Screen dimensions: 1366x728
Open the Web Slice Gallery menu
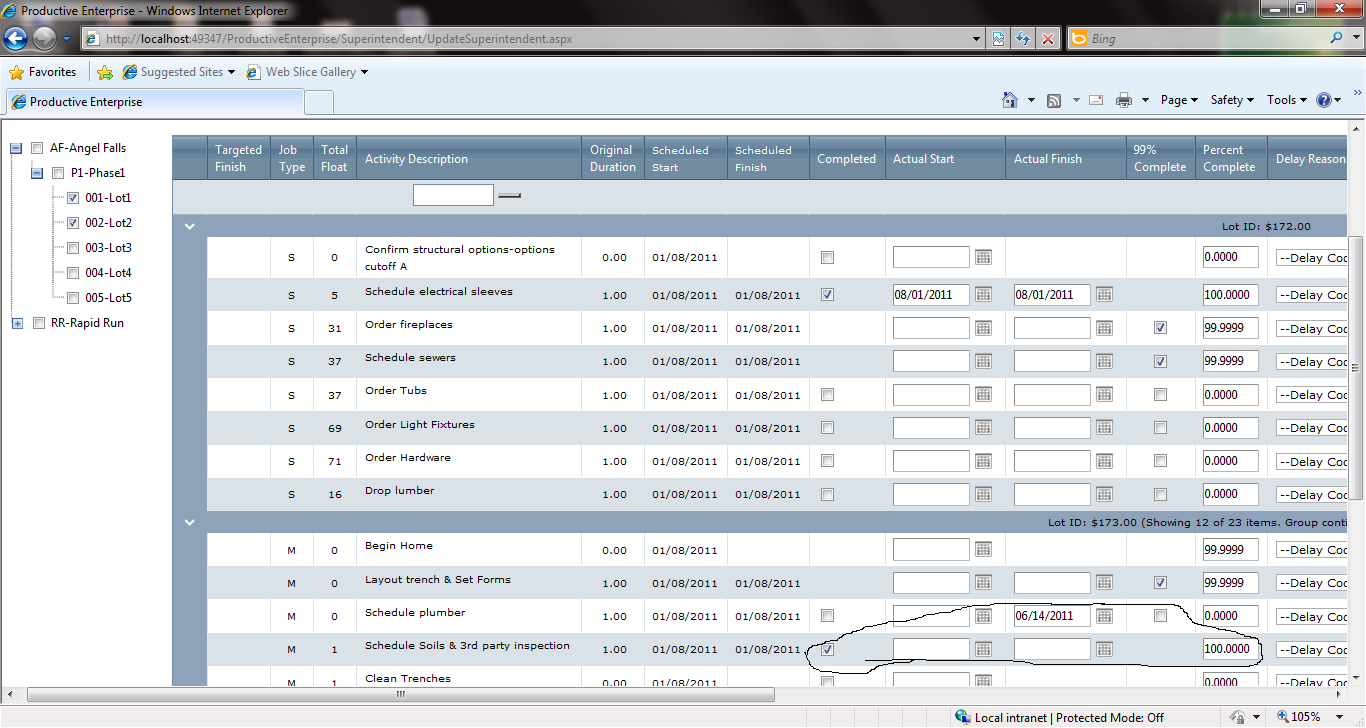(x=307, y=72)
